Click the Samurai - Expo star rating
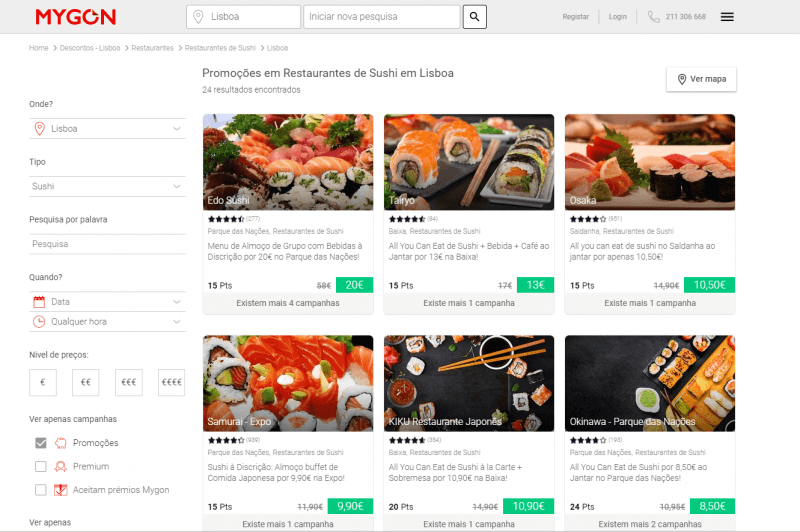The height and width of the screenshot is (532, 800). tap(226, 440)
